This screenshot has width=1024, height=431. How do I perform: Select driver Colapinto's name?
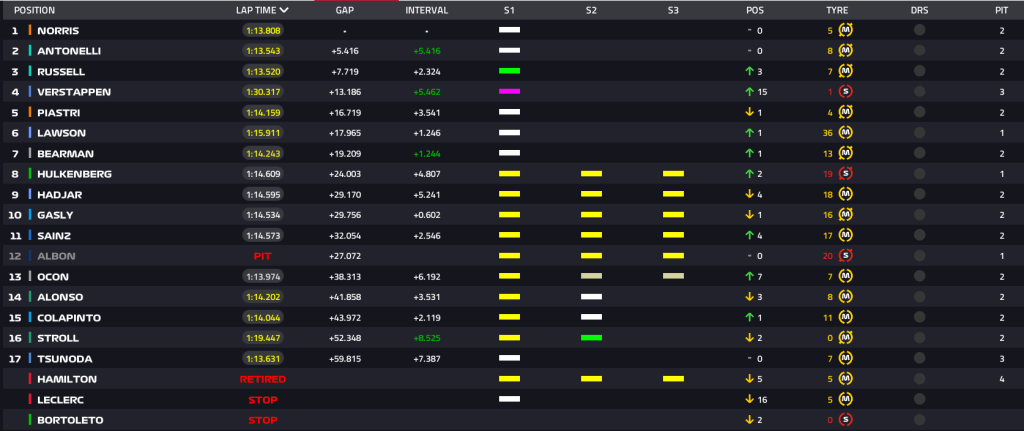point(69,318)
